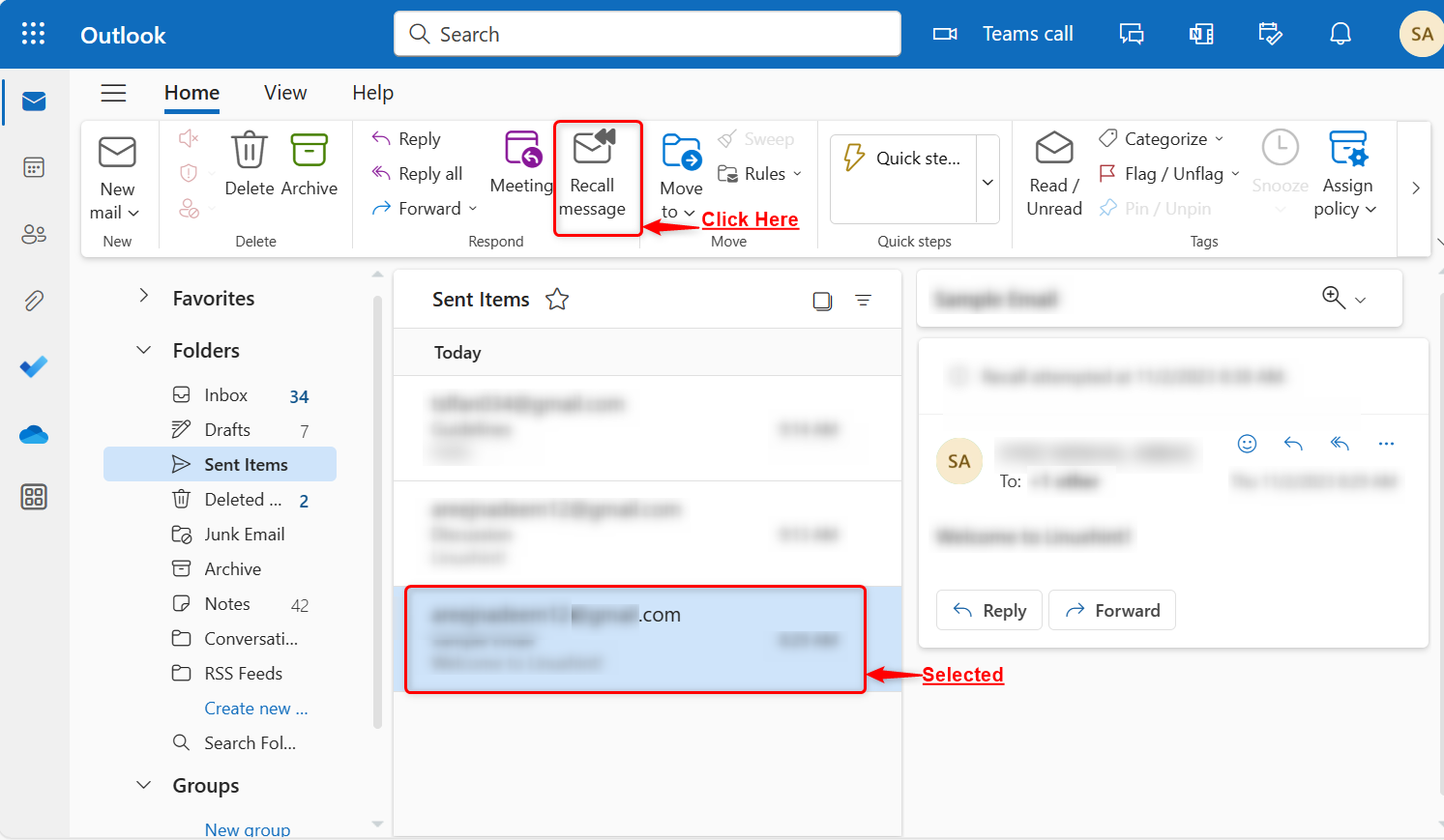Expand the Quick steps gallery arrow

coord(987,182)
